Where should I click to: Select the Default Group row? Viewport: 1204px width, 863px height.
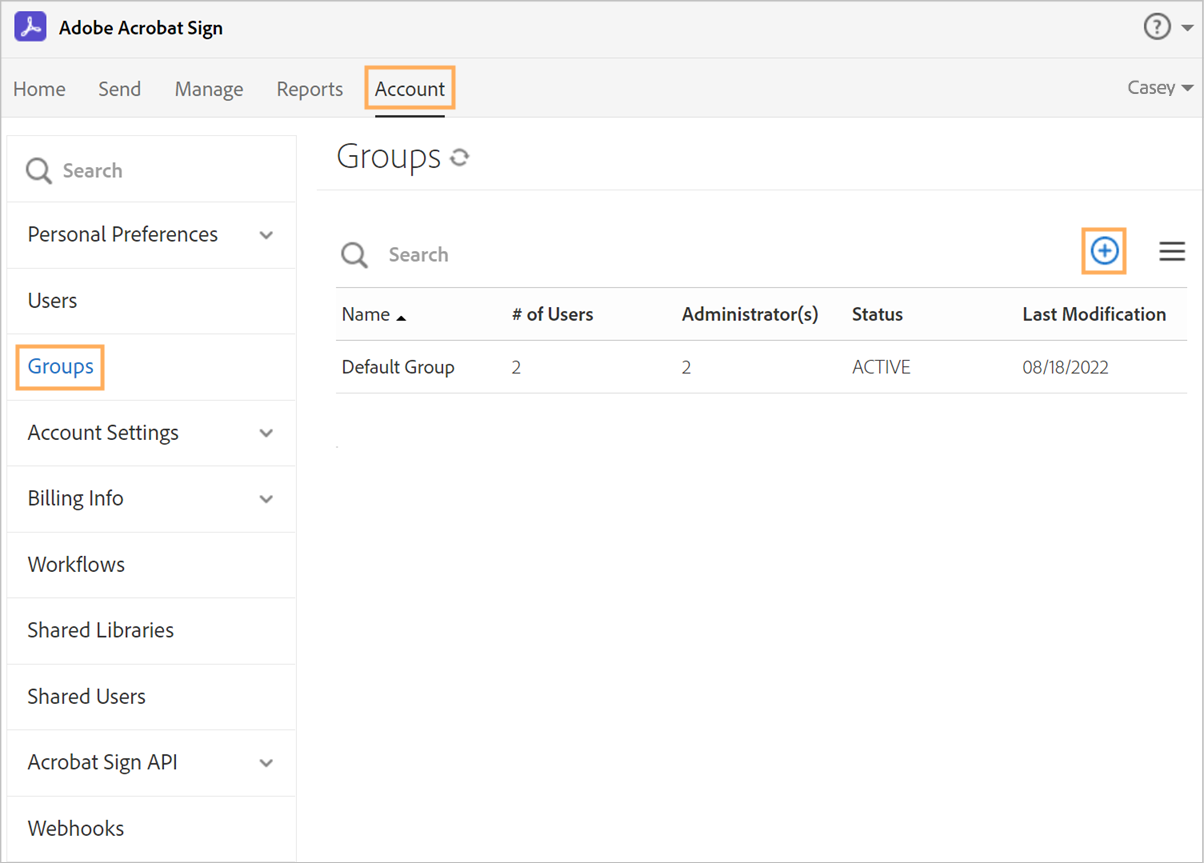click(x=398, y=367)
